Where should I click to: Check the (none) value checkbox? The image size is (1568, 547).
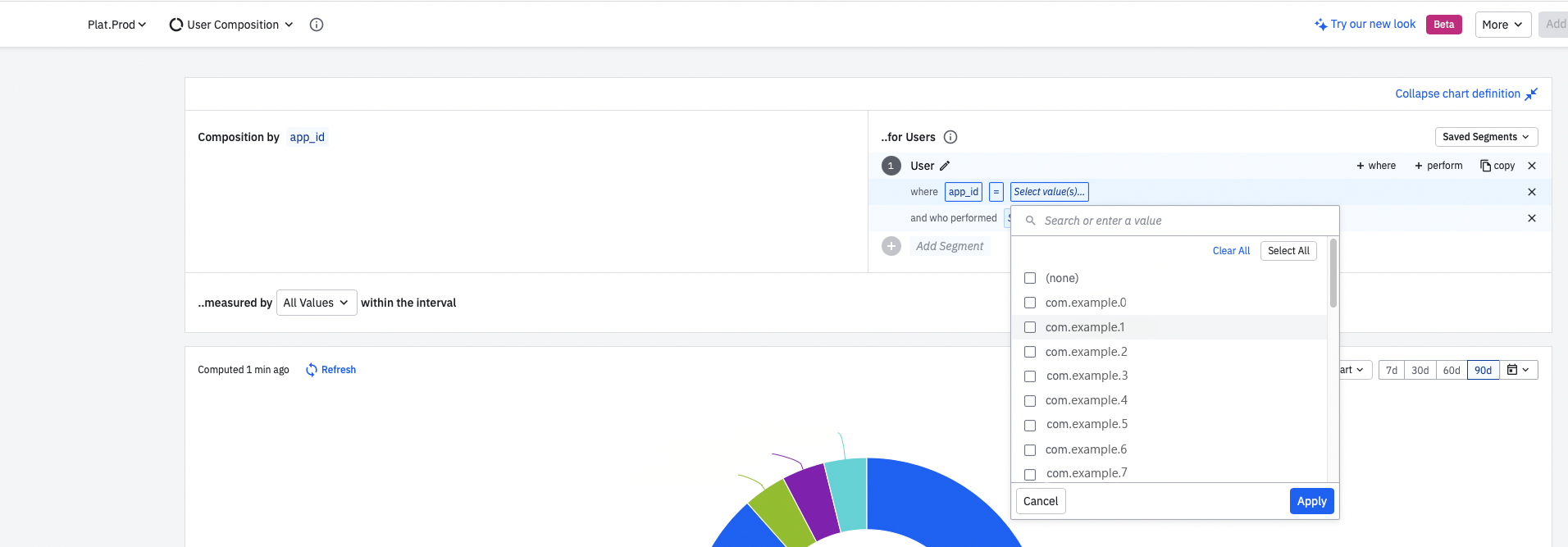pyautogui.click(x=1030, y=278)
